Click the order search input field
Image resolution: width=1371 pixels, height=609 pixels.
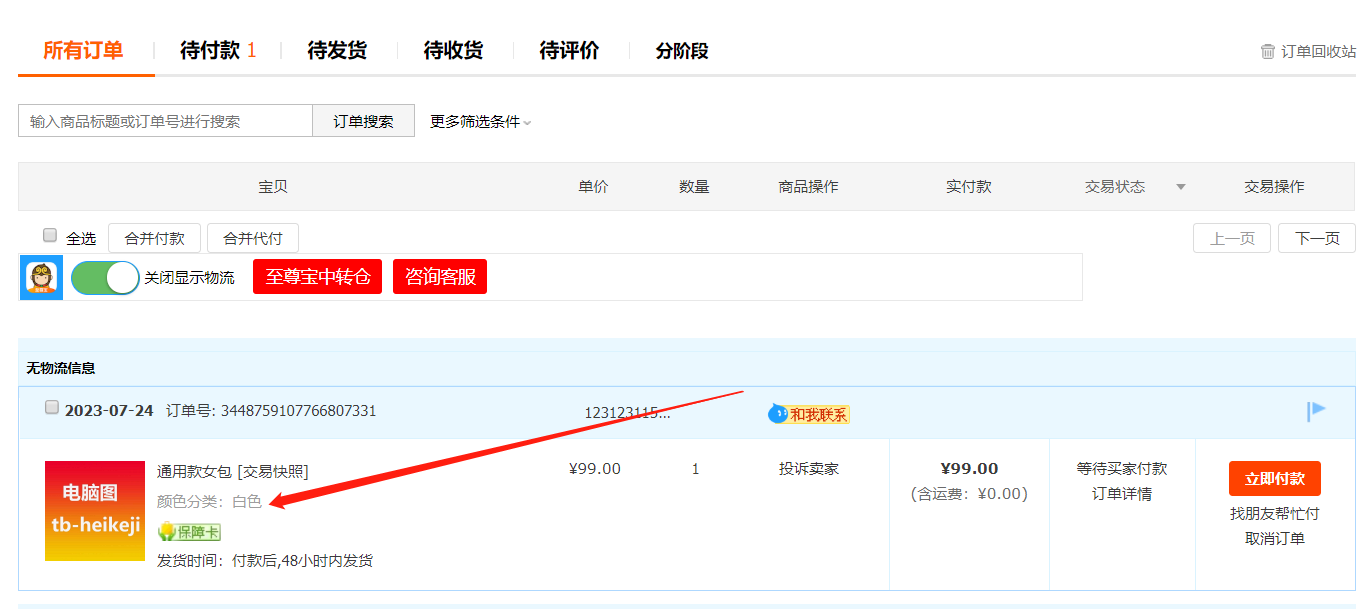165,120
